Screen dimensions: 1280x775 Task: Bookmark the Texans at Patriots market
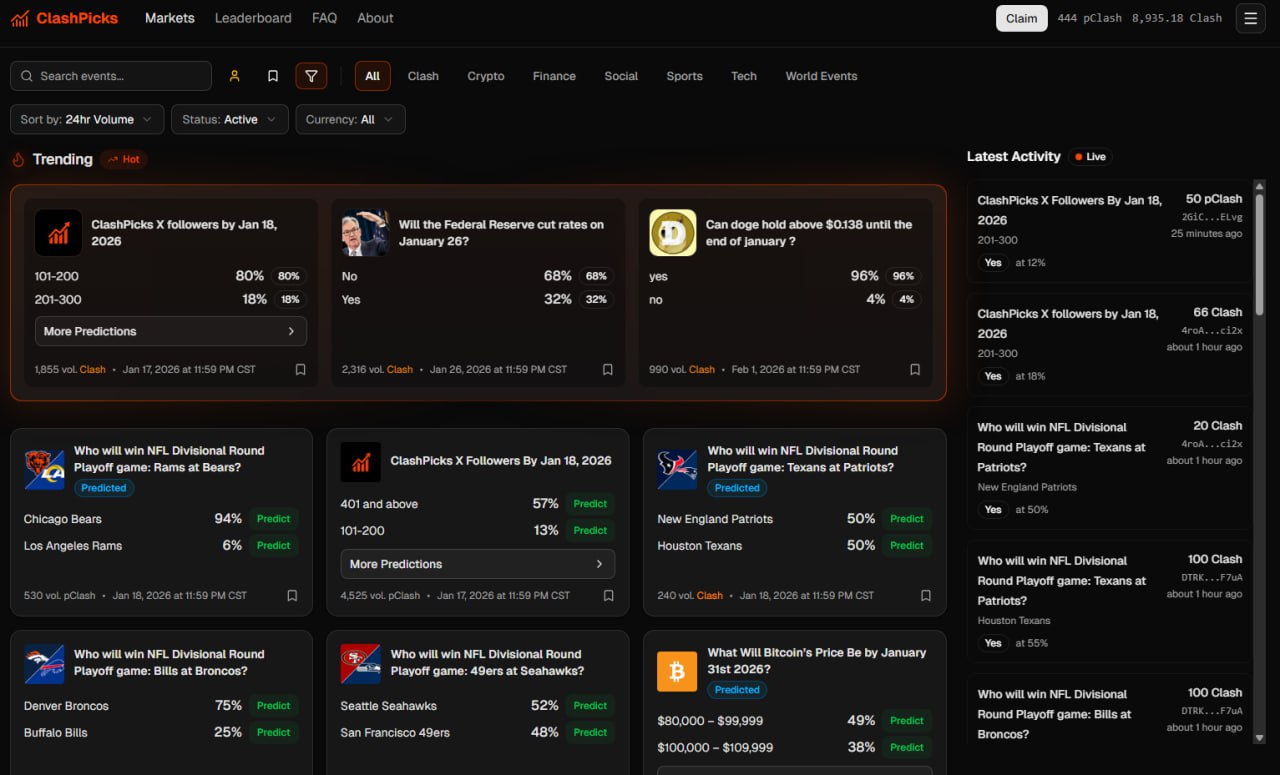click(x=925, y=595)
